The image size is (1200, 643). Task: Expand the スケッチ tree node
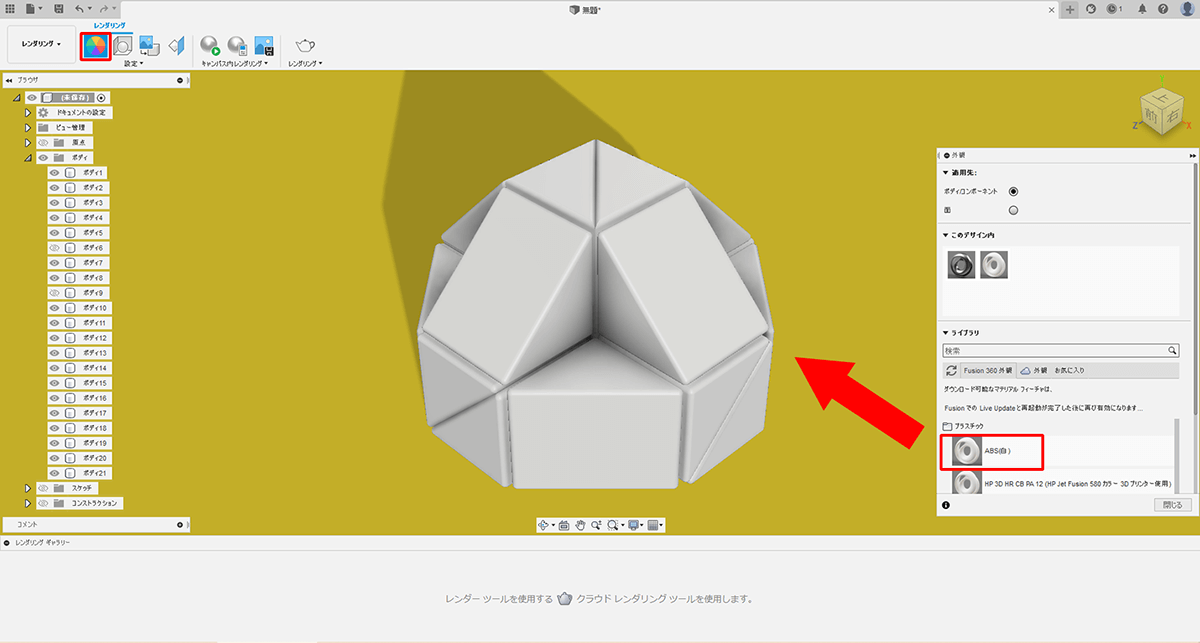click(x=29, y=488)
